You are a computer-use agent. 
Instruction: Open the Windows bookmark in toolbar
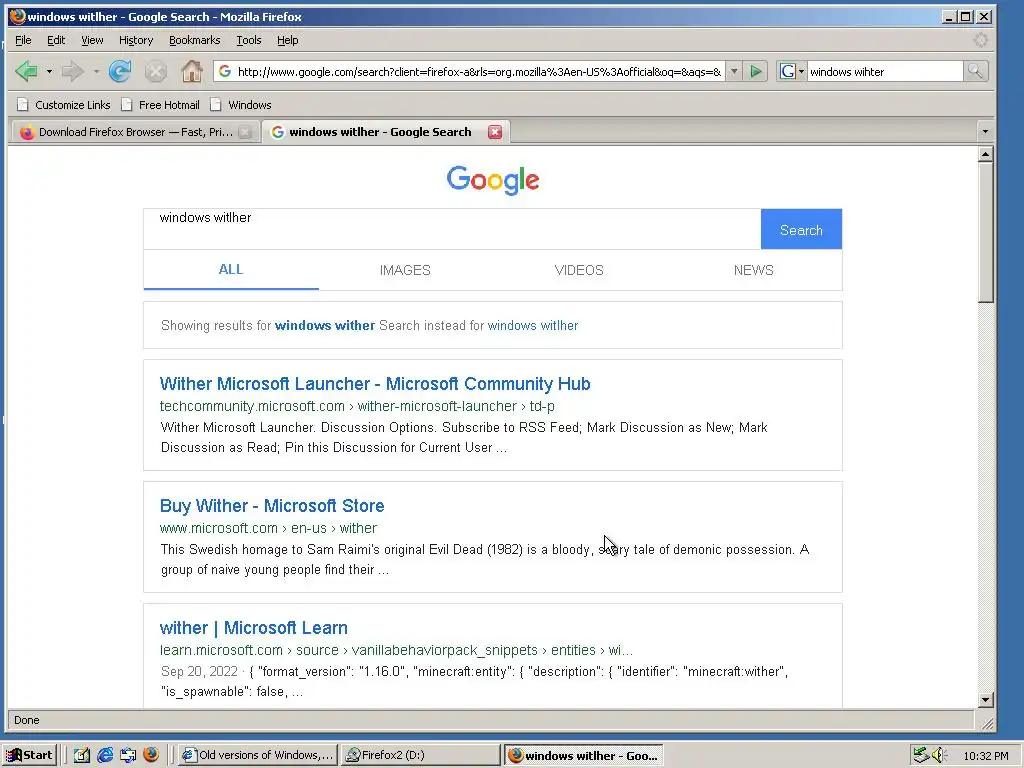pos(241,104)
